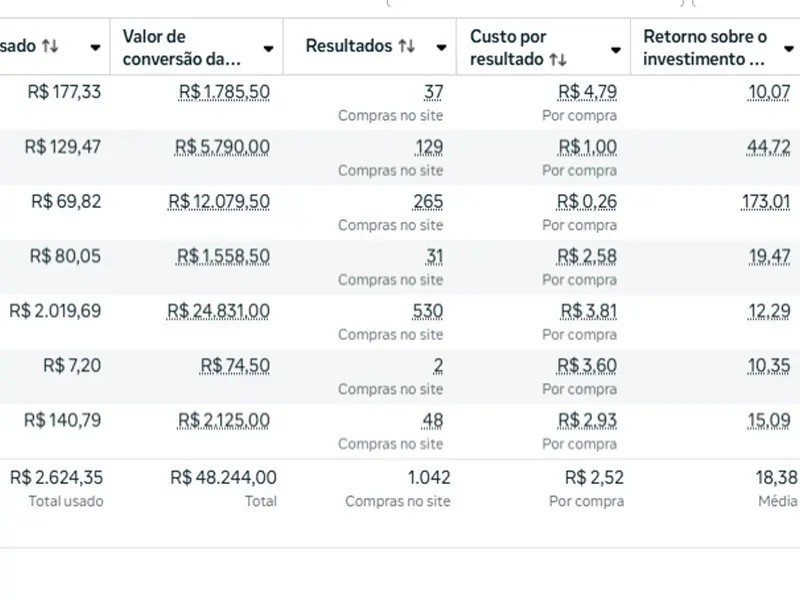This screenshot has height=600, width=800.
Task: Click the R$ 74,50 conversion value
Action: [x=235, y=366]
